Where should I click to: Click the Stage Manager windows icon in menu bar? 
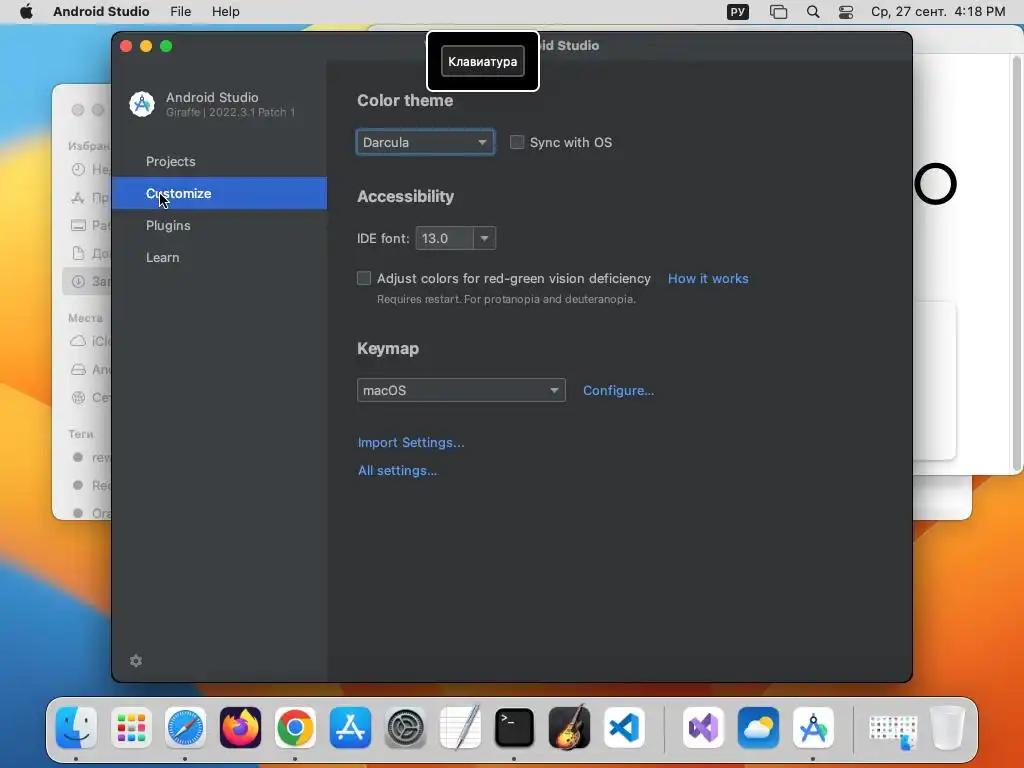[x=778, y=12]
